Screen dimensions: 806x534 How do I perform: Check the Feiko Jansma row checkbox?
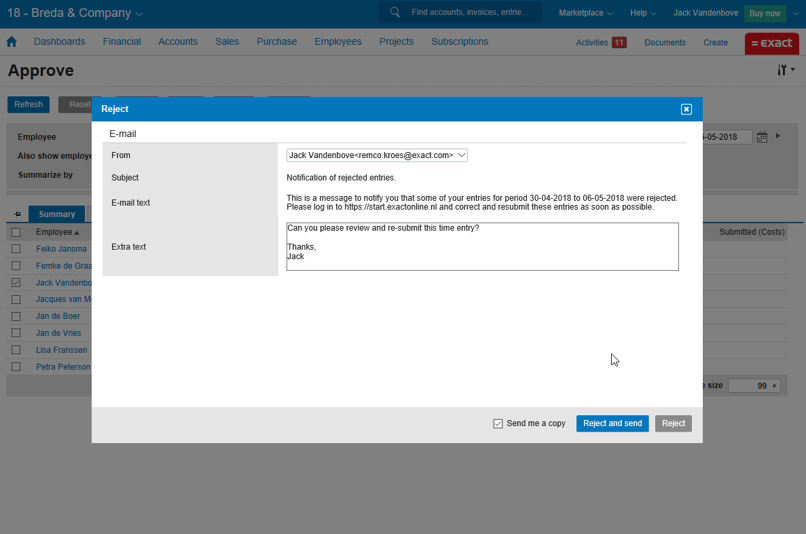click(16, 249)
